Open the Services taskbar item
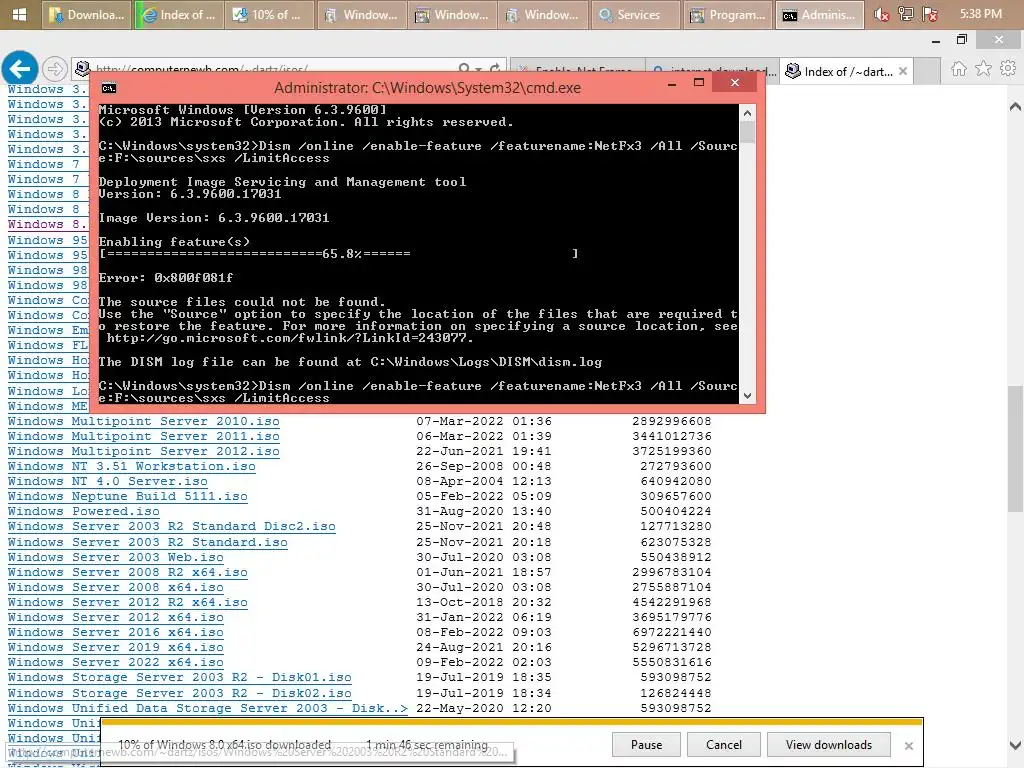The image size is (1024, 768). click(635, 14)
